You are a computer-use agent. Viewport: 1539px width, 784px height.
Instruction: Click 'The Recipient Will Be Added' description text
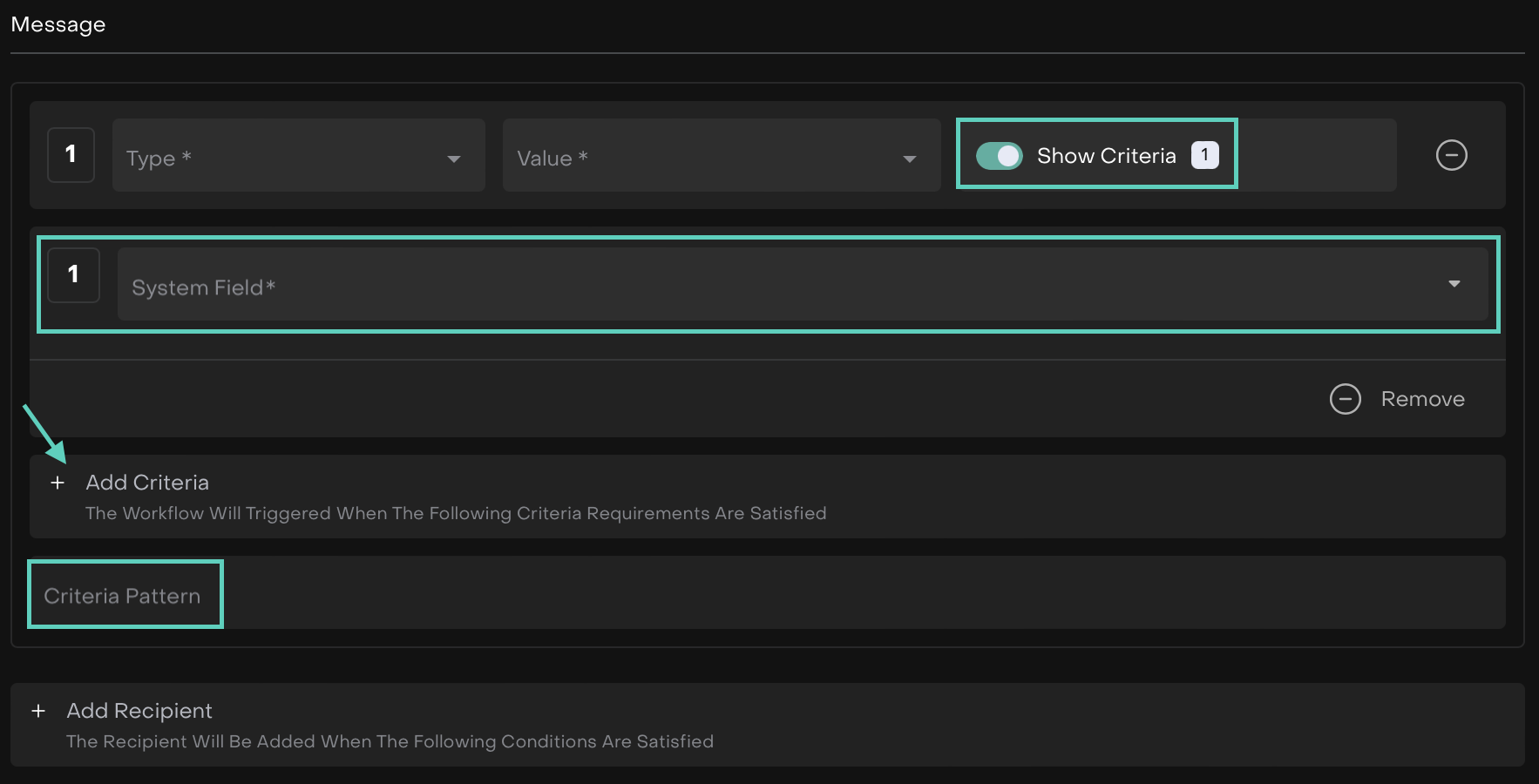click(390, 741)
